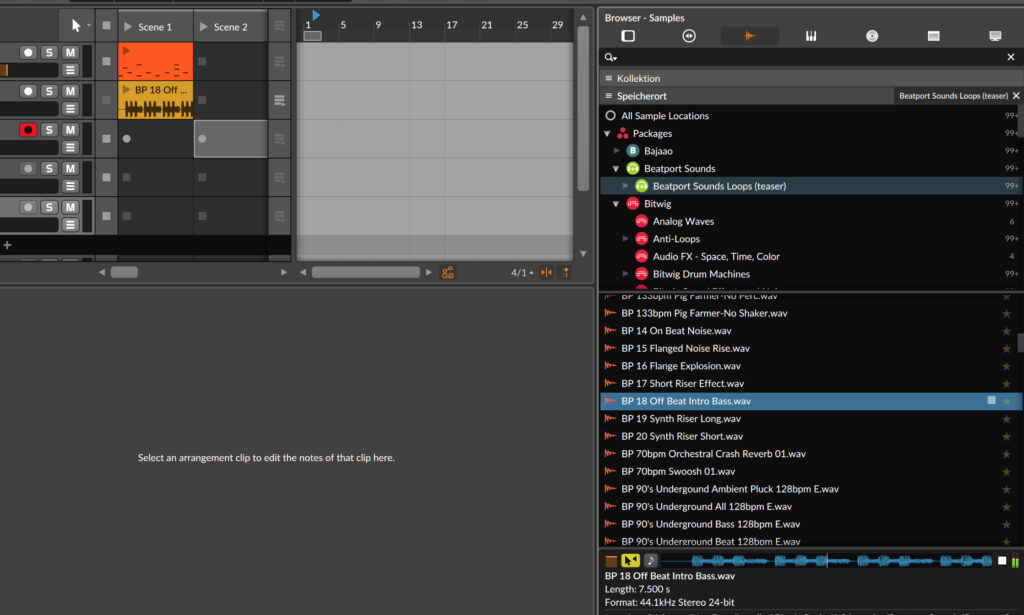Add a new track with the plus icon

point(7,245)
